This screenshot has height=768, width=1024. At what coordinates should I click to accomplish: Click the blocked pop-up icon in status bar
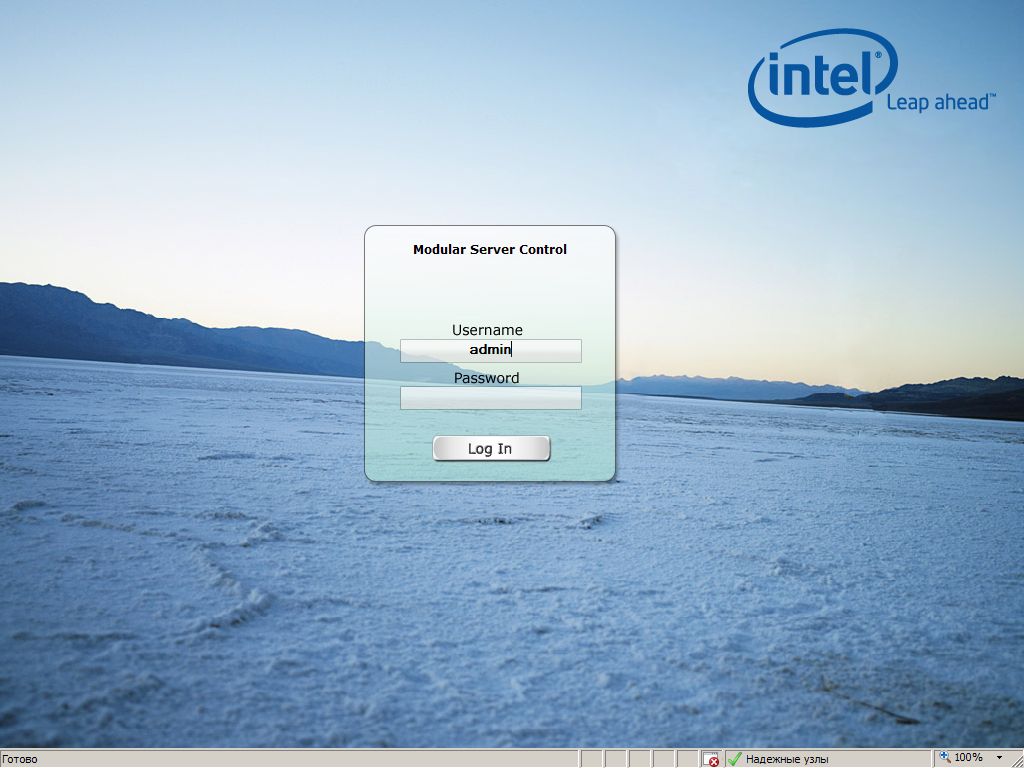coord(711,759)
